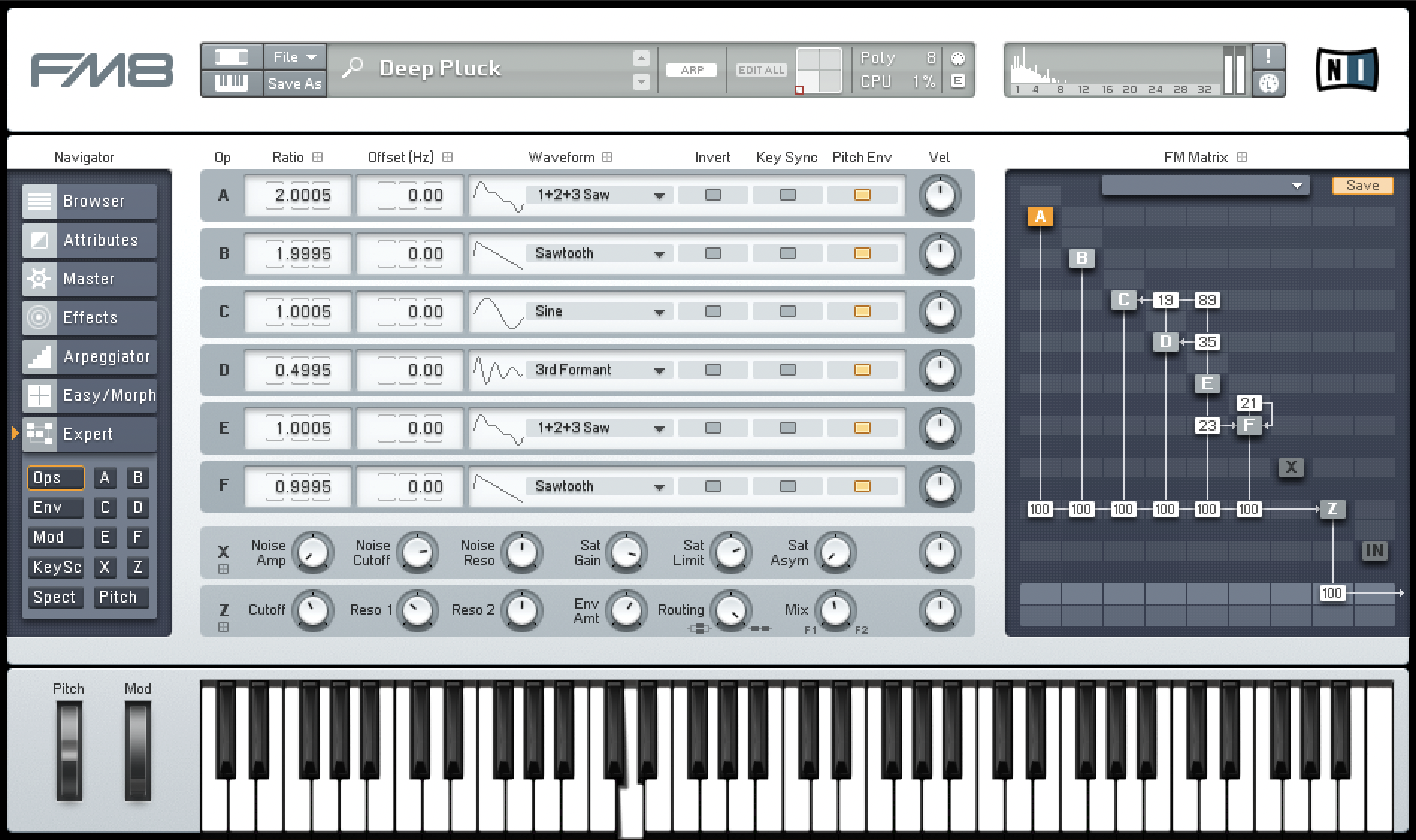Click the FM8 logo
Screen dimensions: 1416x840
click(x=102, y=70)
